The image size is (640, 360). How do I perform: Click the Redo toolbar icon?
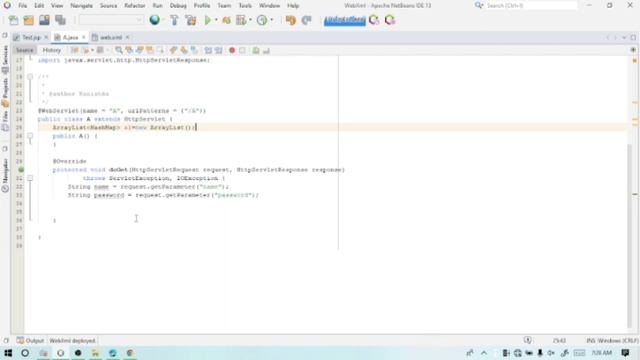tap(307, 20)
